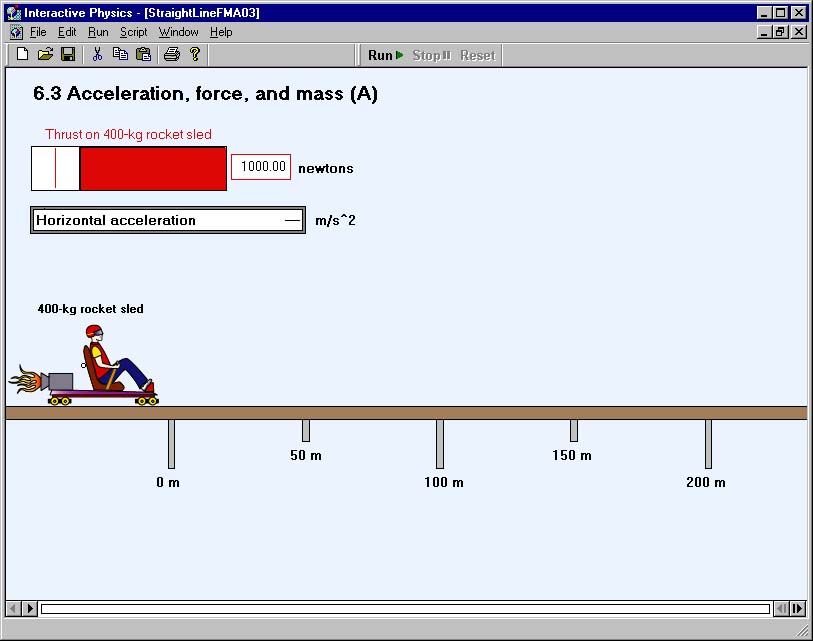Image resolution: width=813 pixels, height=641 pixels.
Task: Open a file with the folder icon
Action: click(45, 54)
